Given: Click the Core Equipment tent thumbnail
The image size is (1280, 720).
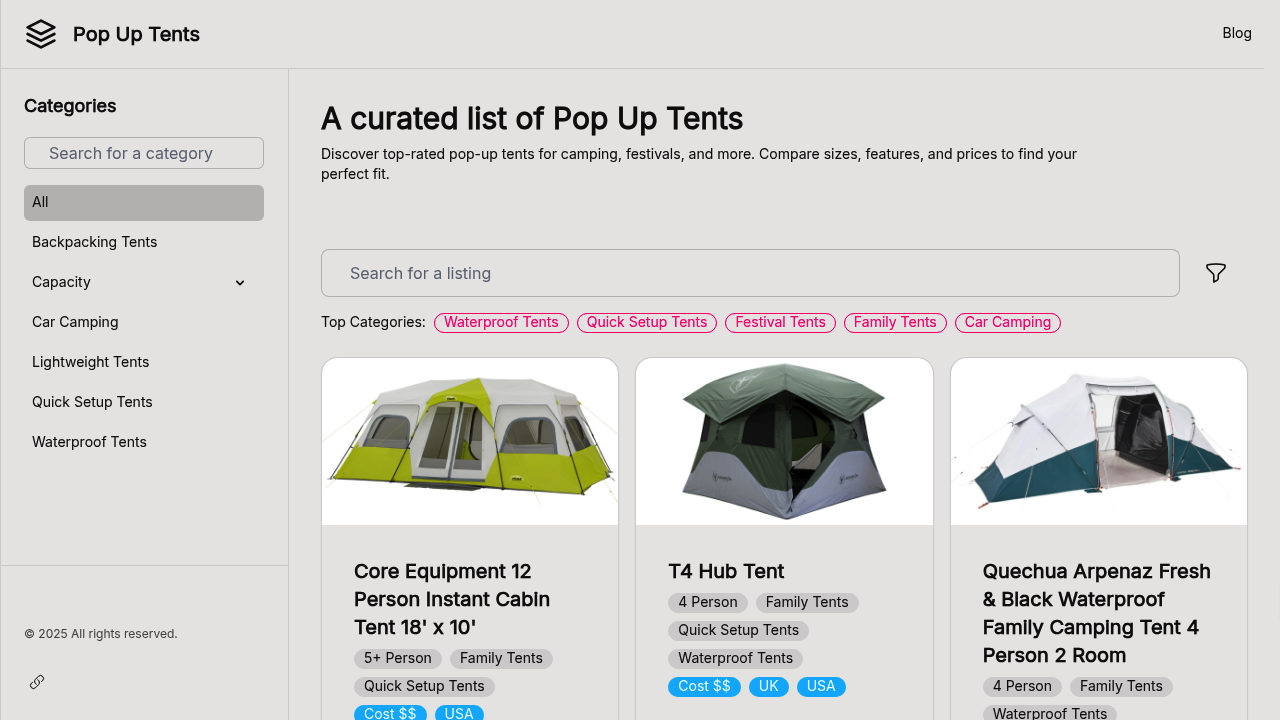Looking at the screenshot, I should click(469, 441).
